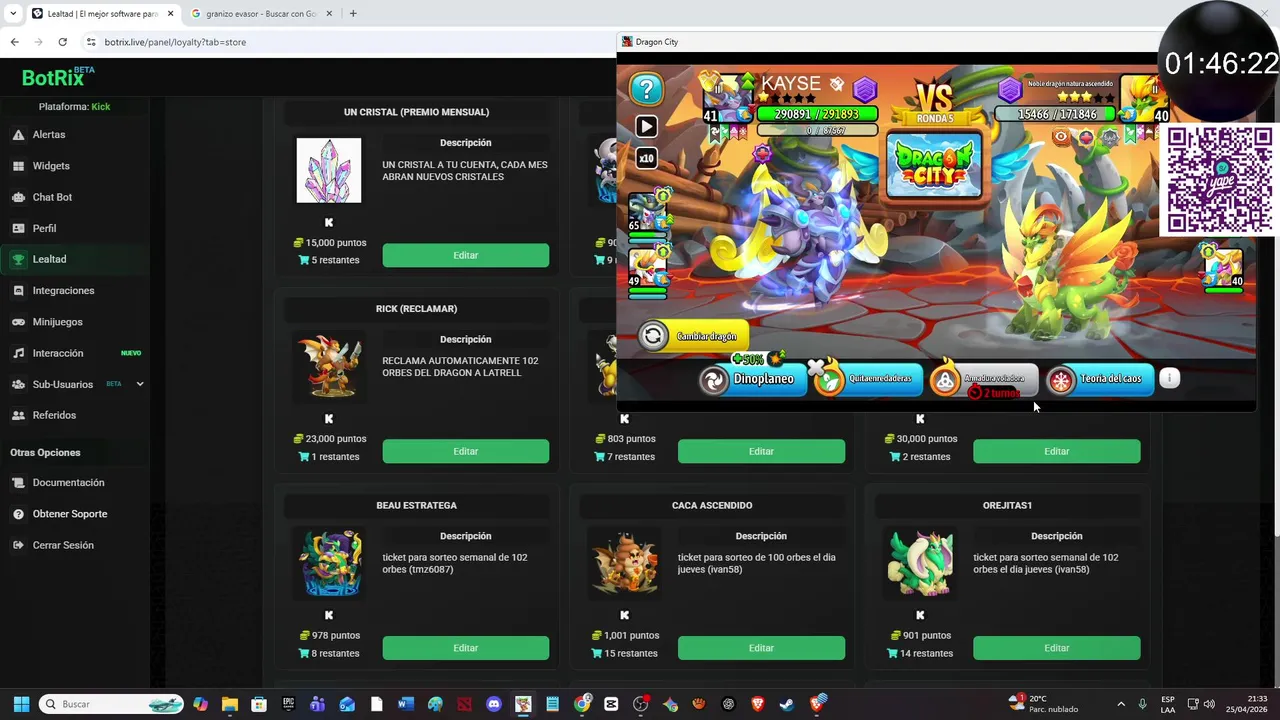The width and height of the screenshot is (1280, 720).
Task: Edit the reward costing 803 puntos
Action: point(761,451)
